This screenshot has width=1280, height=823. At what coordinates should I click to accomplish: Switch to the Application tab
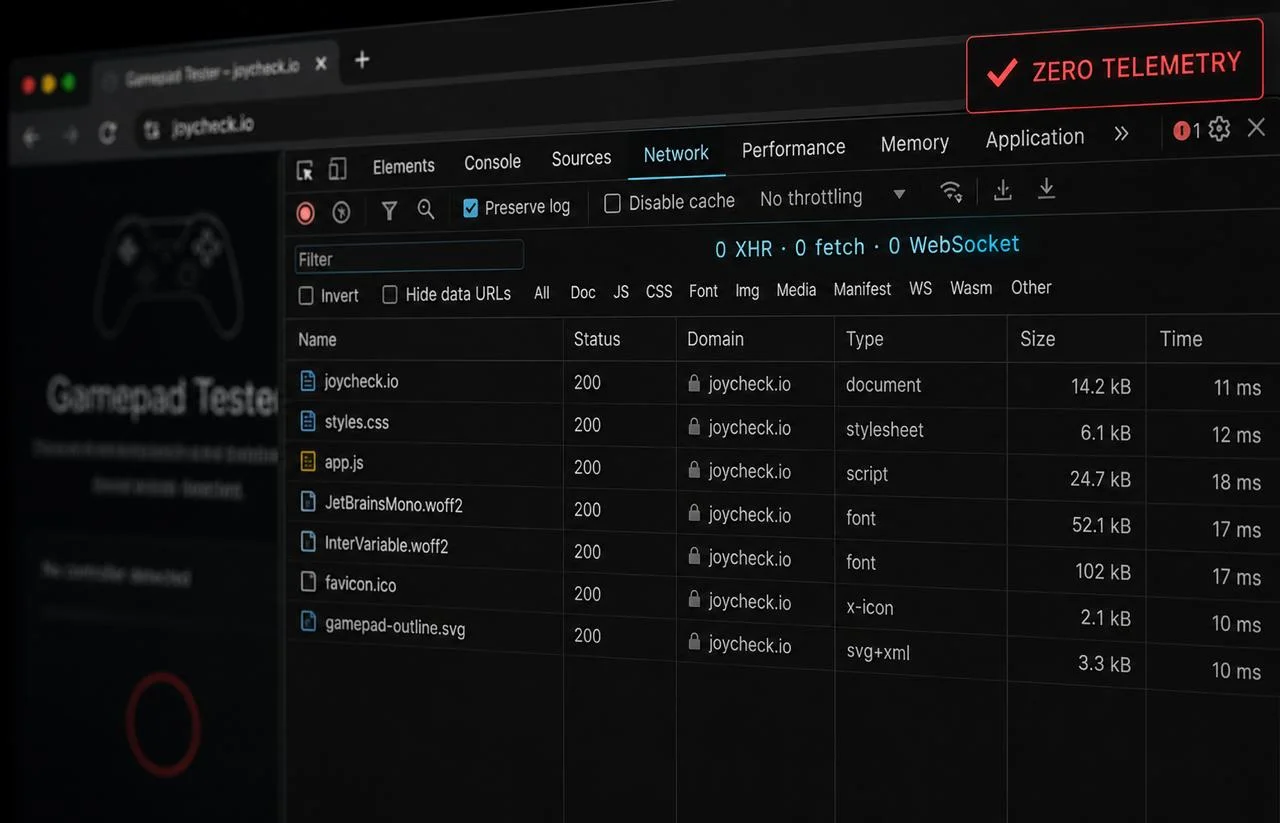(1035, 138)
